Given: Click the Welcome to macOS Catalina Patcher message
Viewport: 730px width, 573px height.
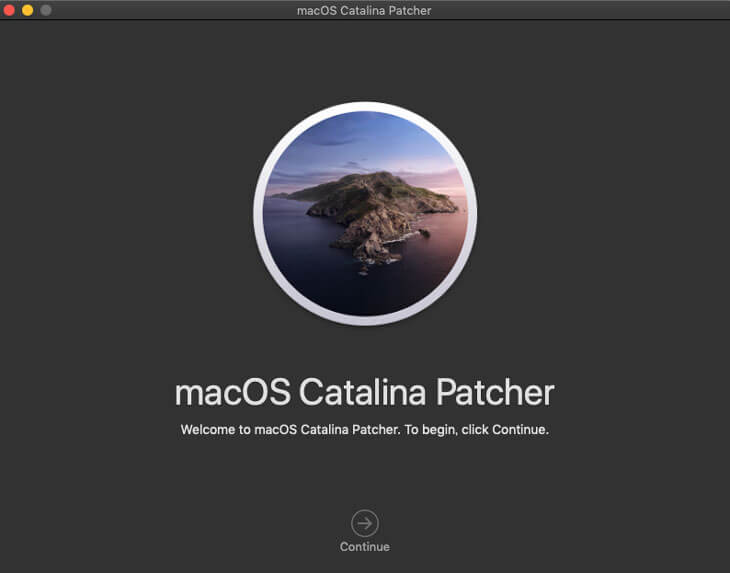Looking at the screenshot, I should tap(364, 430).
